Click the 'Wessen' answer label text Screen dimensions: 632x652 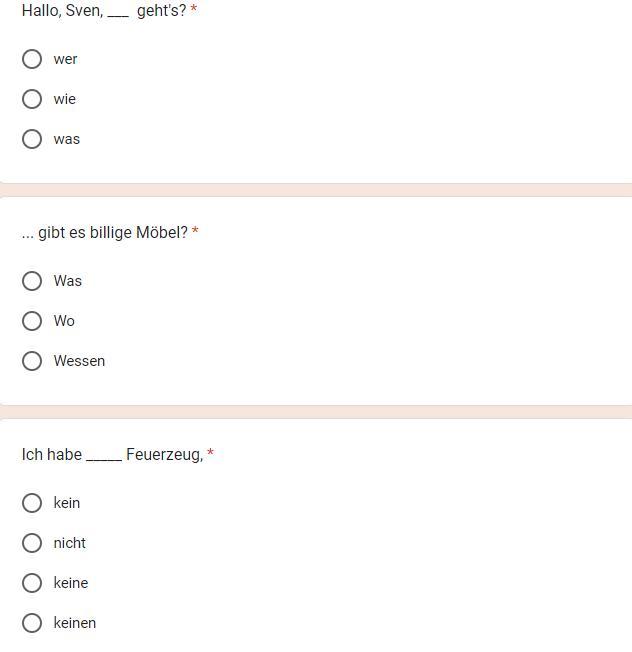pyautogui.click(x=79, y=361)
